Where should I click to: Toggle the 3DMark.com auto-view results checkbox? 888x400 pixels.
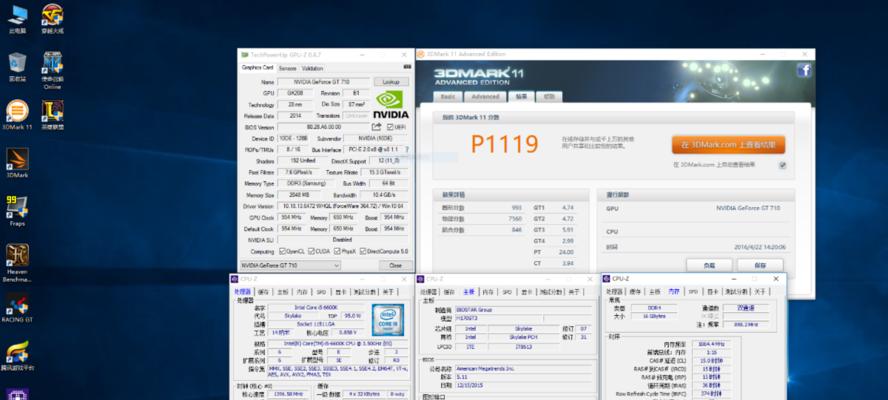(782, 165)
